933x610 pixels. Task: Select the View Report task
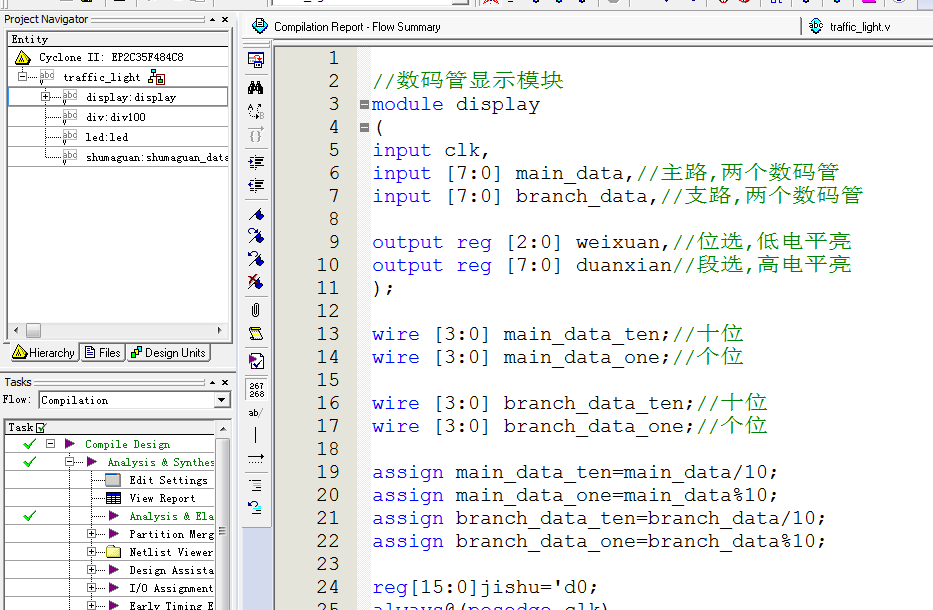[x=162, y=498]
